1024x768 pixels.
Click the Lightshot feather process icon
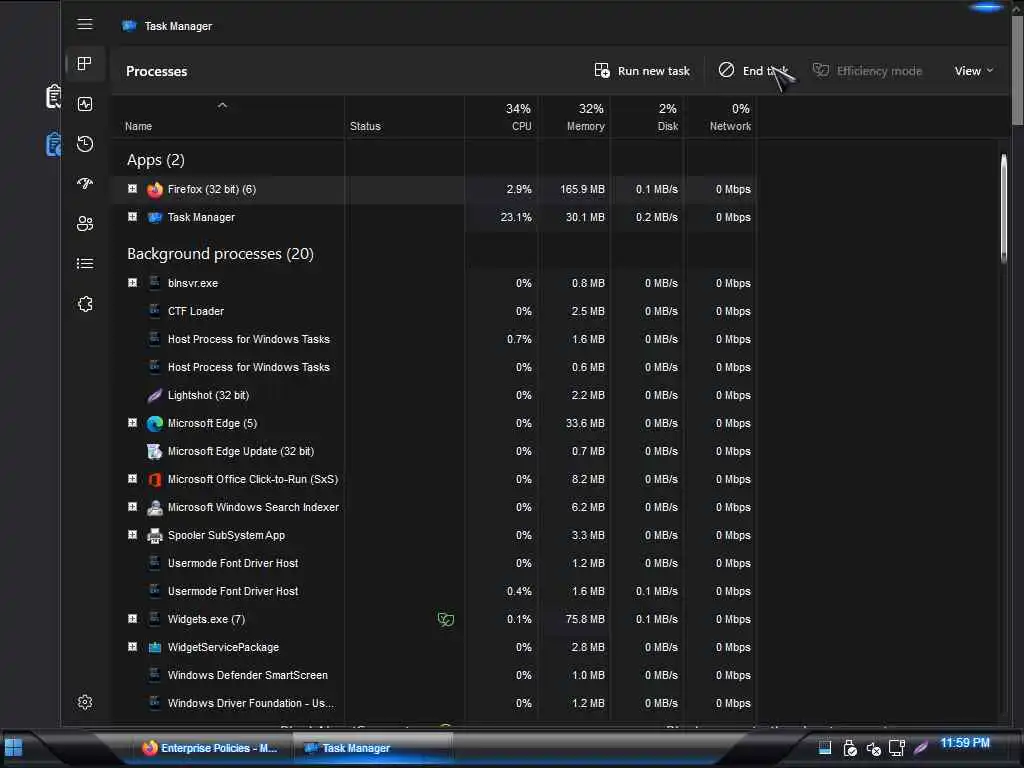coord(155,396)
